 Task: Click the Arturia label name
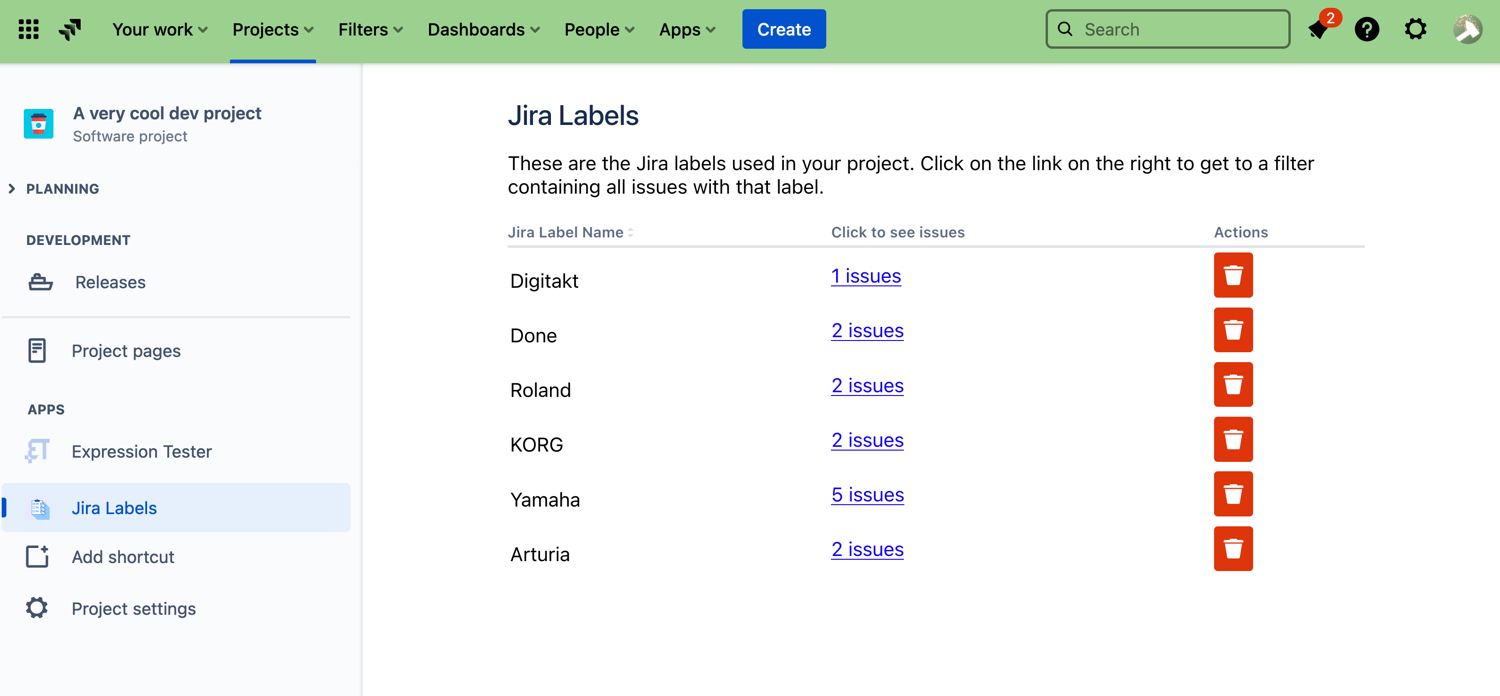point(540,554)
